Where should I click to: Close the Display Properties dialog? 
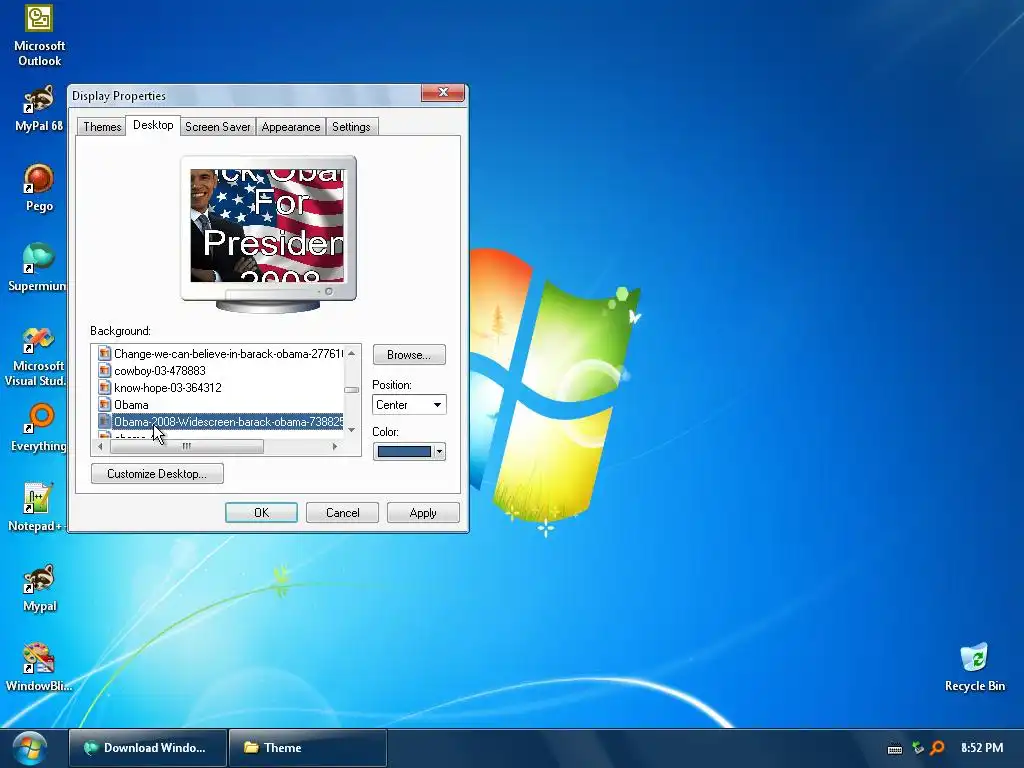pyautogui.click(x=443, y=93)
